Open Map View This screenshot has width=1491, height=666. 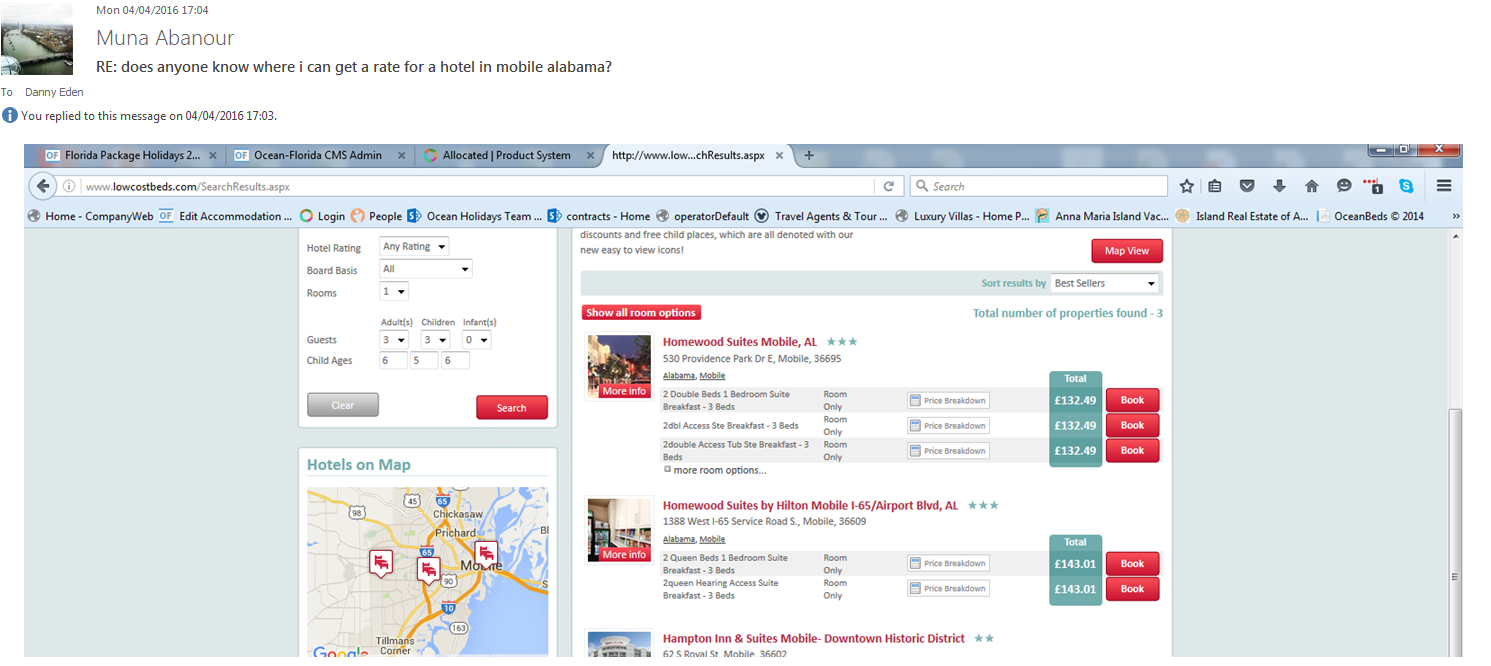pyautogui.click(x=1127, y=251)
